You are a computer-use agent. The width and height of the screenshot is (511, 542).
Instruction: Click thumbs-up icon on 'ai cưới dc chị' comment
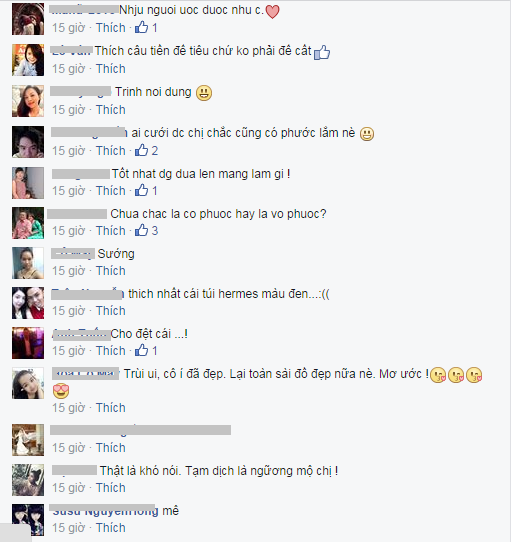[141, 150]
